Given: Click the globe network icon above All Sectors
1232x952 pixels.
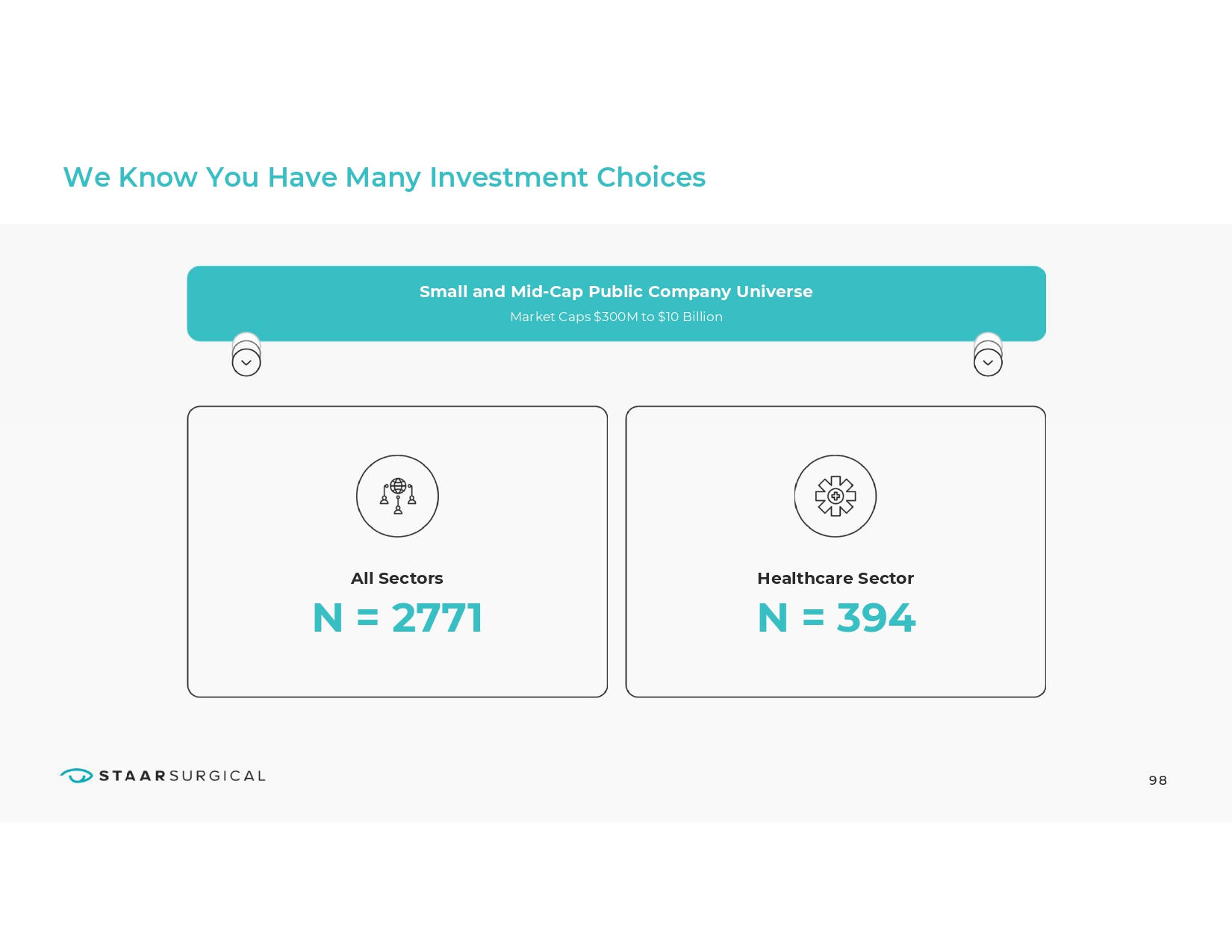Looking at the screenshot, I should click(397, 496).
